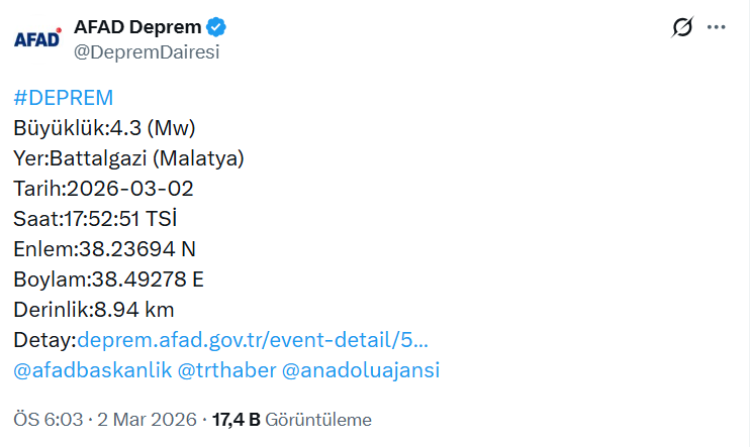Click the Derinlik:8.94 km line

pos(94,310)
